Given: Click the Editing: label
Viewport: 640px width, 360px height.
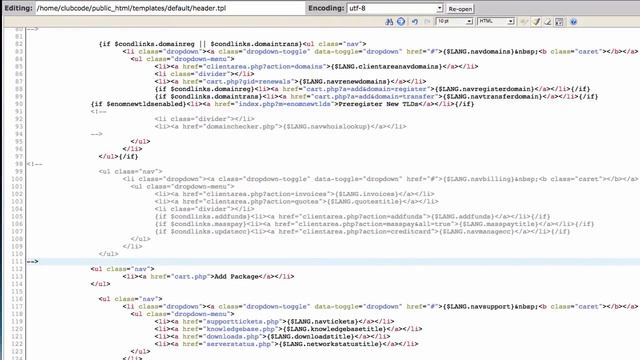Looking at the screenshot, I should [x=18, y=8].
